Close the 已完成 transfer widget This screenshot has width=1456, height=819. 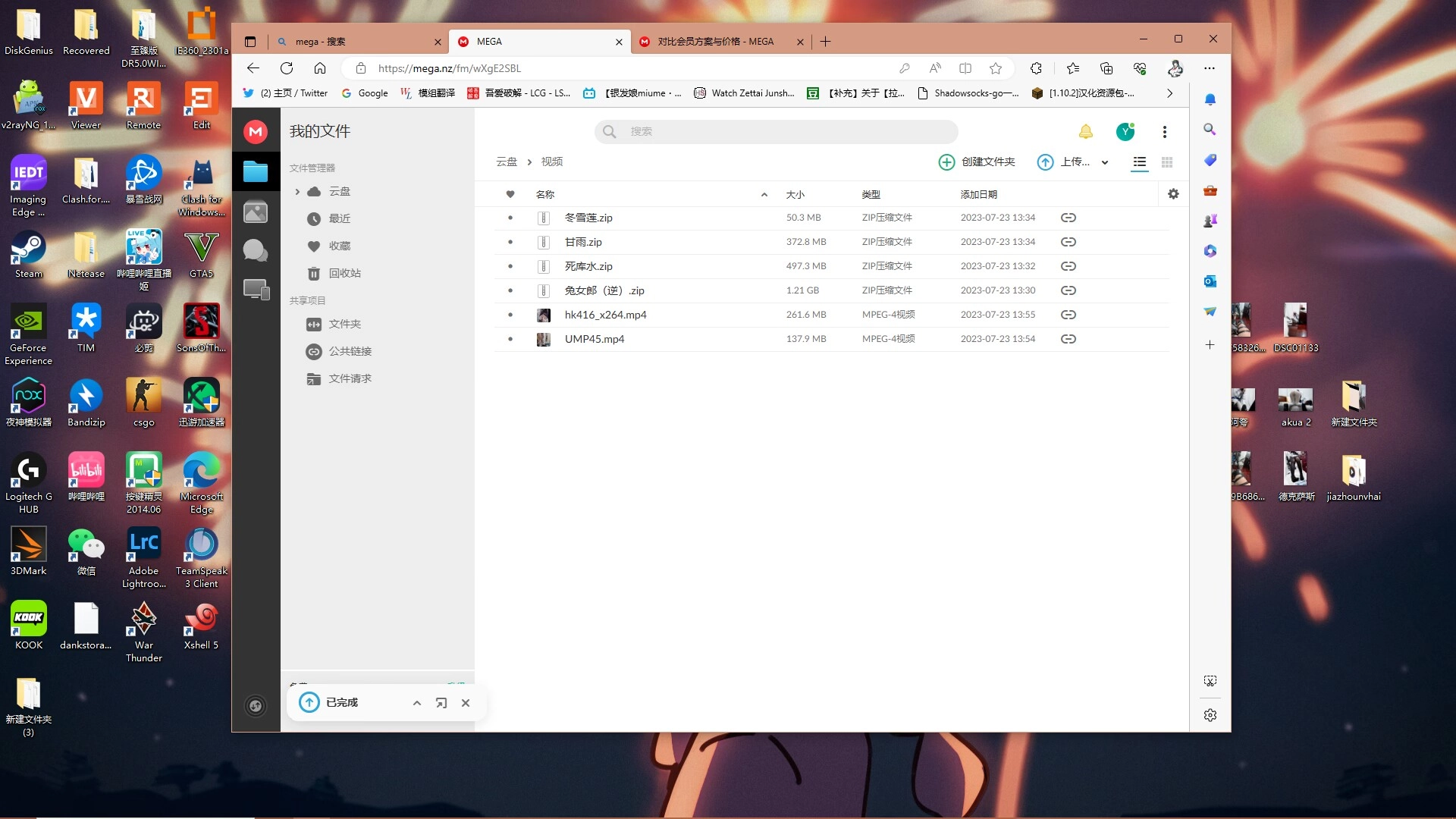tap(466, 703)
